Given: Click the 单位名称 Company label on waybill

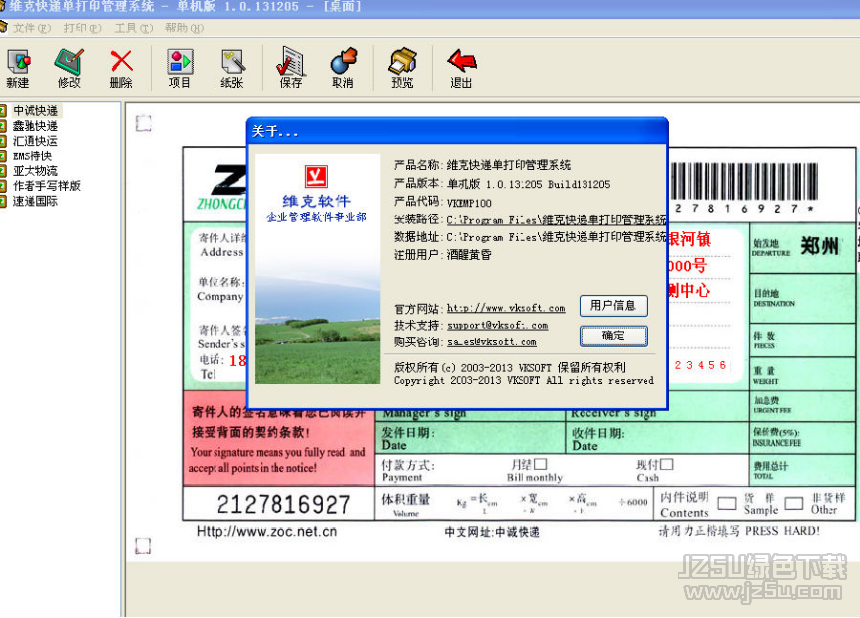Looking at the screenshot, I should point(221,289).
